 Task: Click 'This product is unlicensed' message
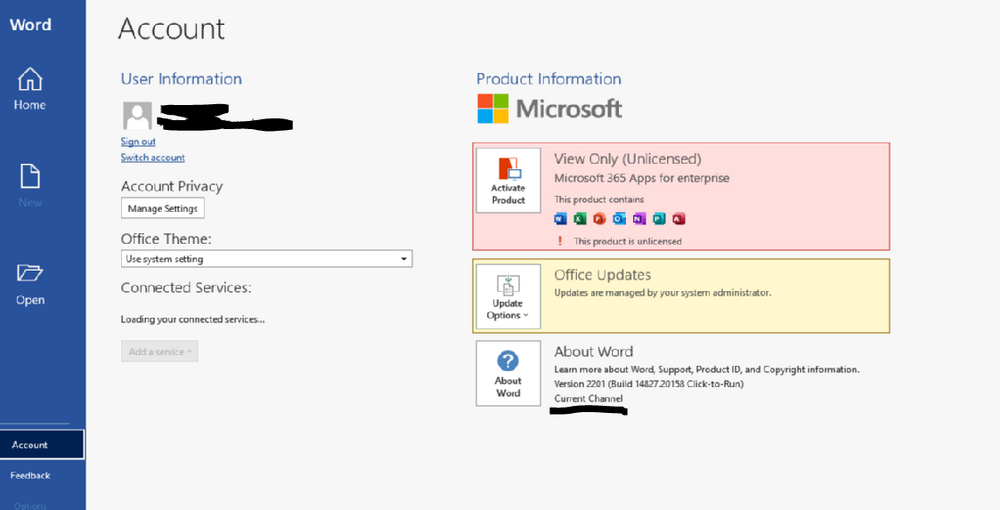628,242
